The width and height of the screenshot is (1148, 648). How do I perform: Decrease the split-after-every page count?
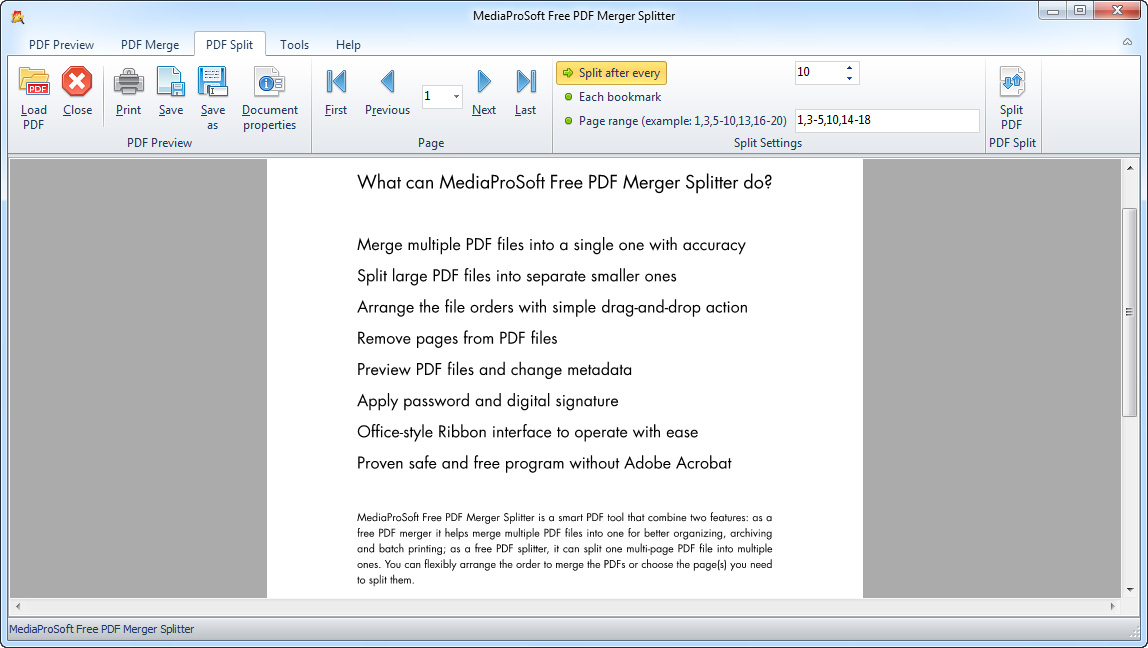849,78
